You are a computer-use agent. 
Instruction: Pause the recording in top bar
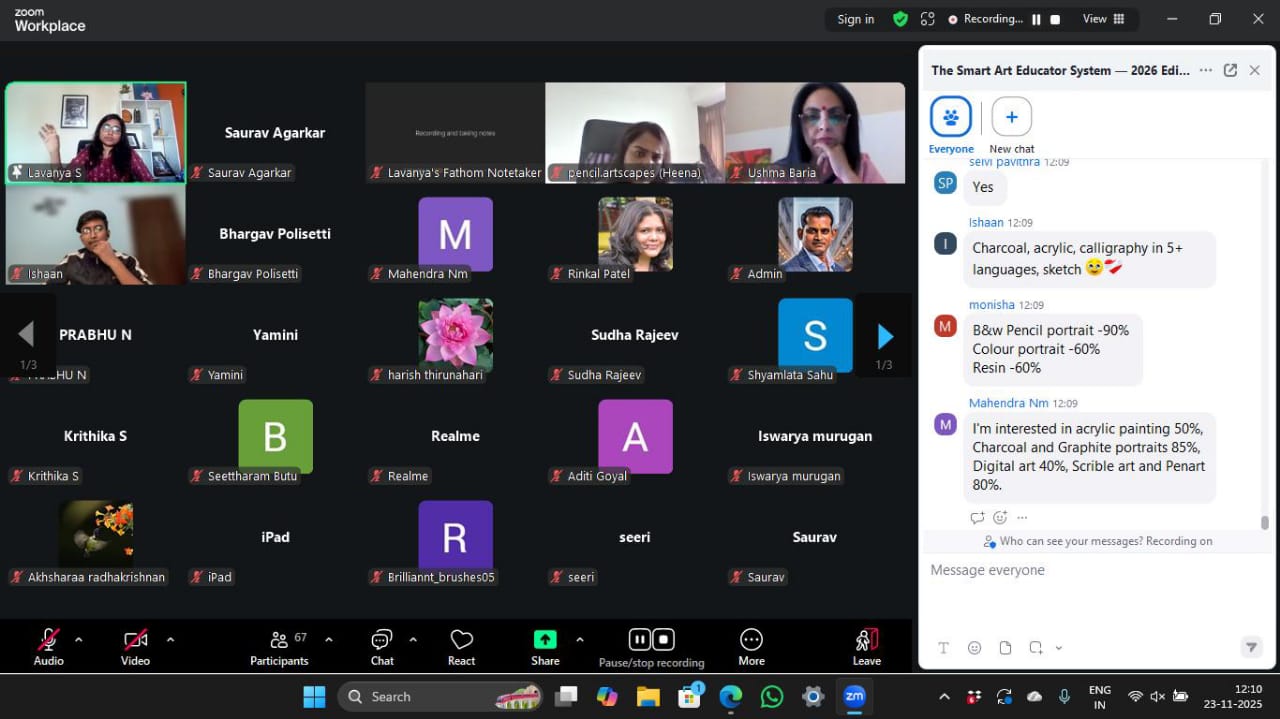pos(1036,19)
